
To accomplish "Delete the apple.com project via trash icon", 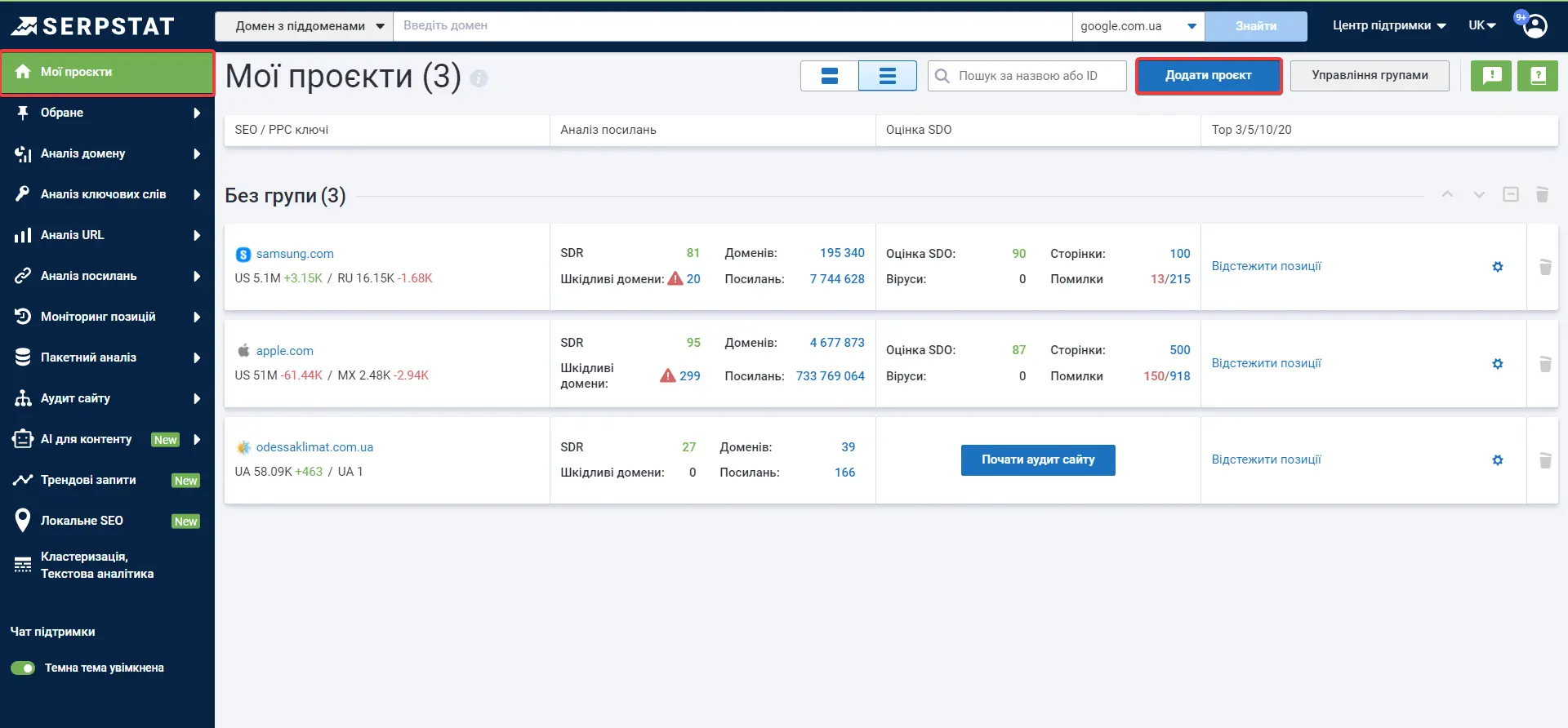I will (x=1545, y=364).
